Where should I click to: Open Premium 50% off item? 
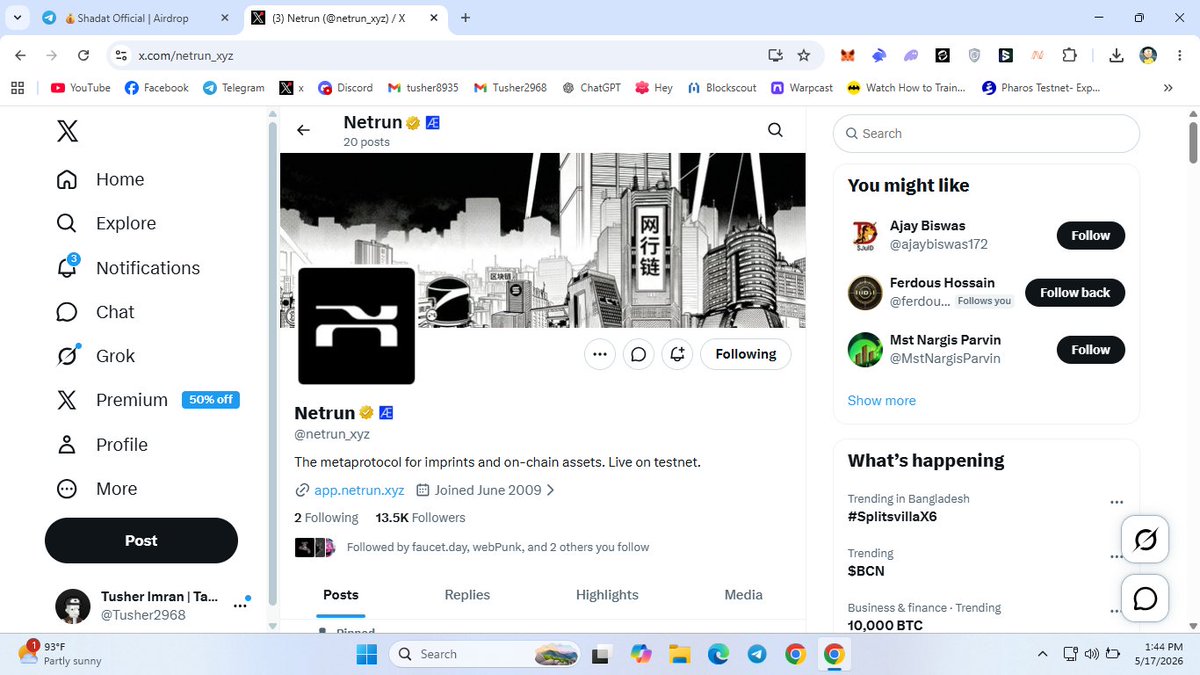coord(147,400)
